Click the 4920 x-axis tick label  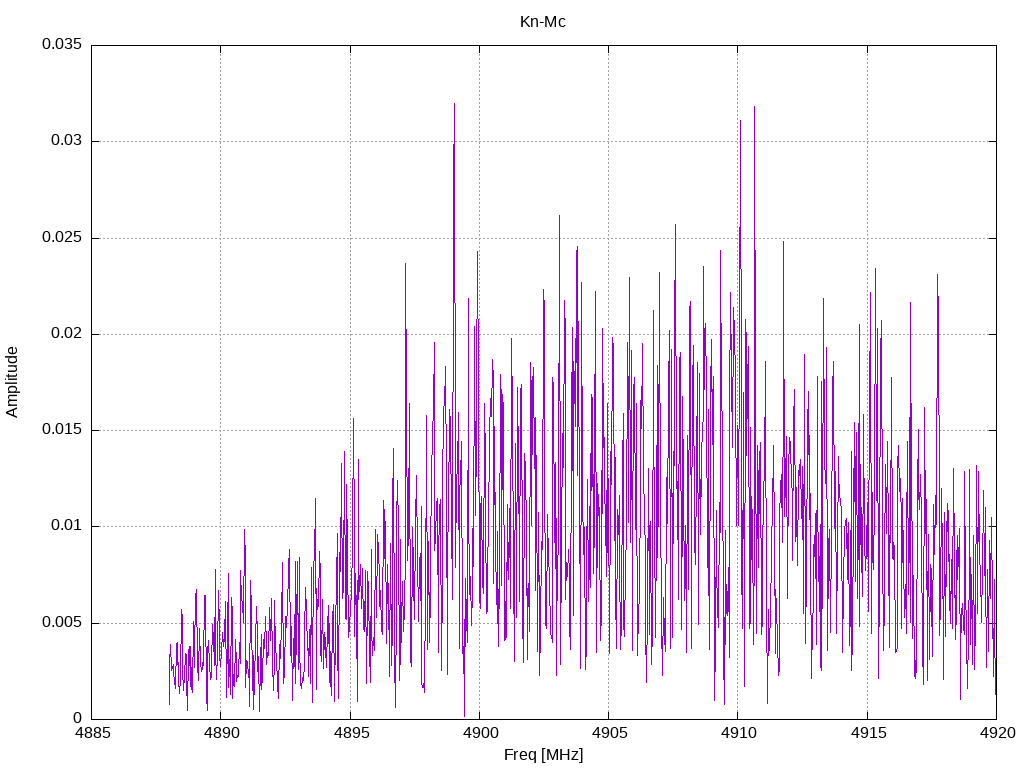997,733
